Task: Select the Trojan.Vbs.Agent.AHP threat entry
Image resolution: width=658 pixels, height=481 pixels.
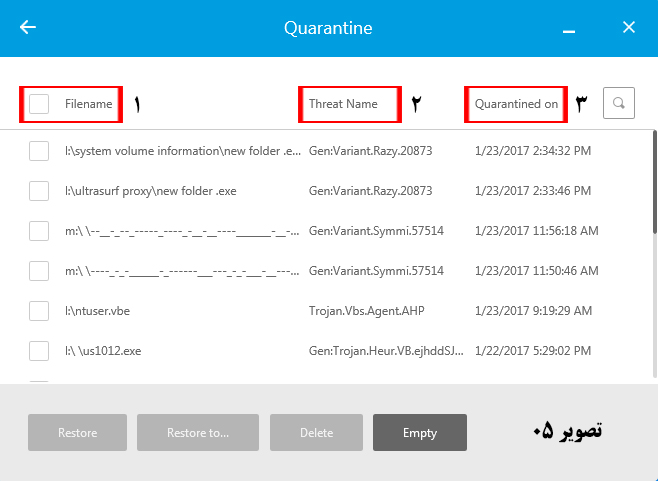Action: [367, 311]
